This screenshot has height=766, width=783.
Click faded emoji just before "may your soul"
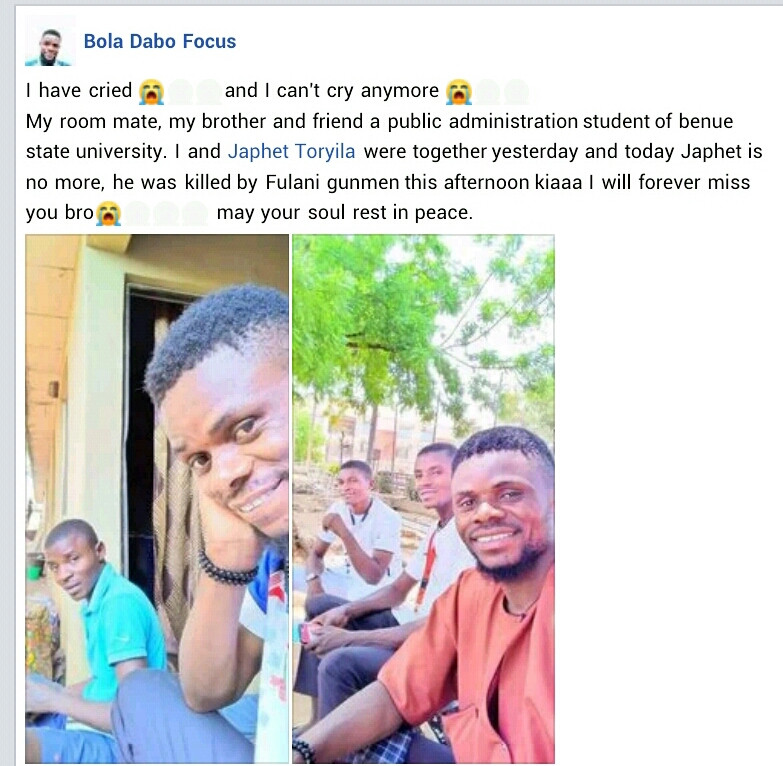tap(195, 213)
